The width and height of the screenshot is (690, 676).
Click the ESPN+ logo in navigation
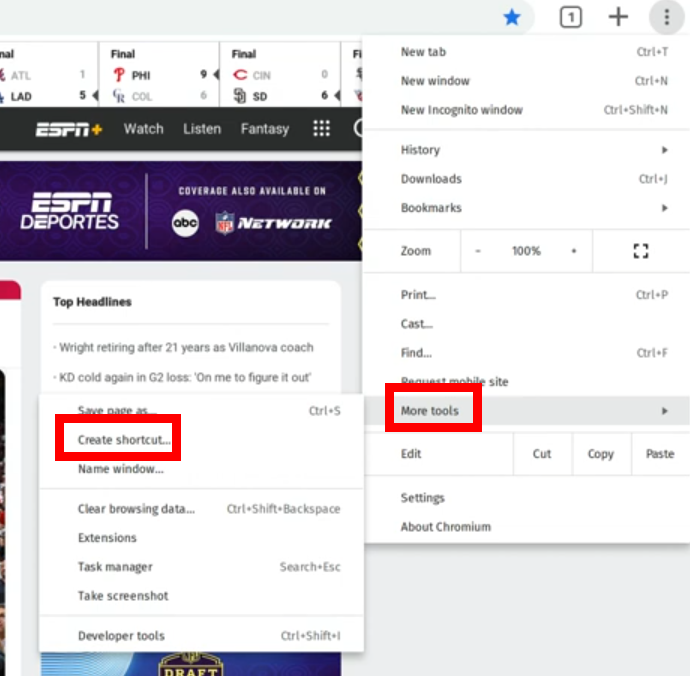(x=69, y=129)
